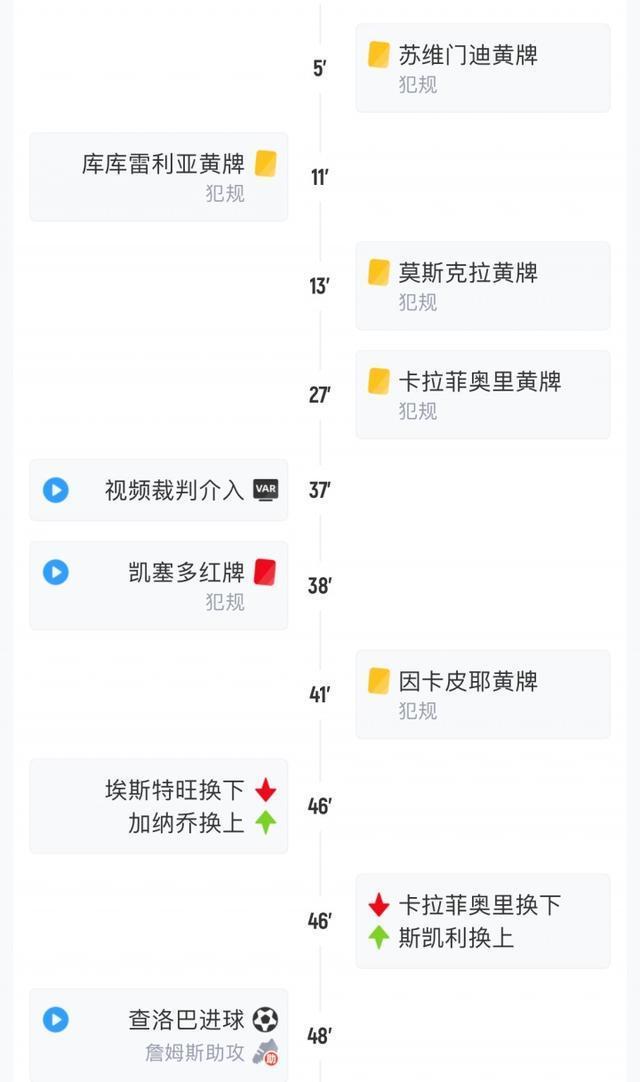640x1082 pixels.
Task: Click the 48' timeline minute marker
Action: pos(320,1036)
